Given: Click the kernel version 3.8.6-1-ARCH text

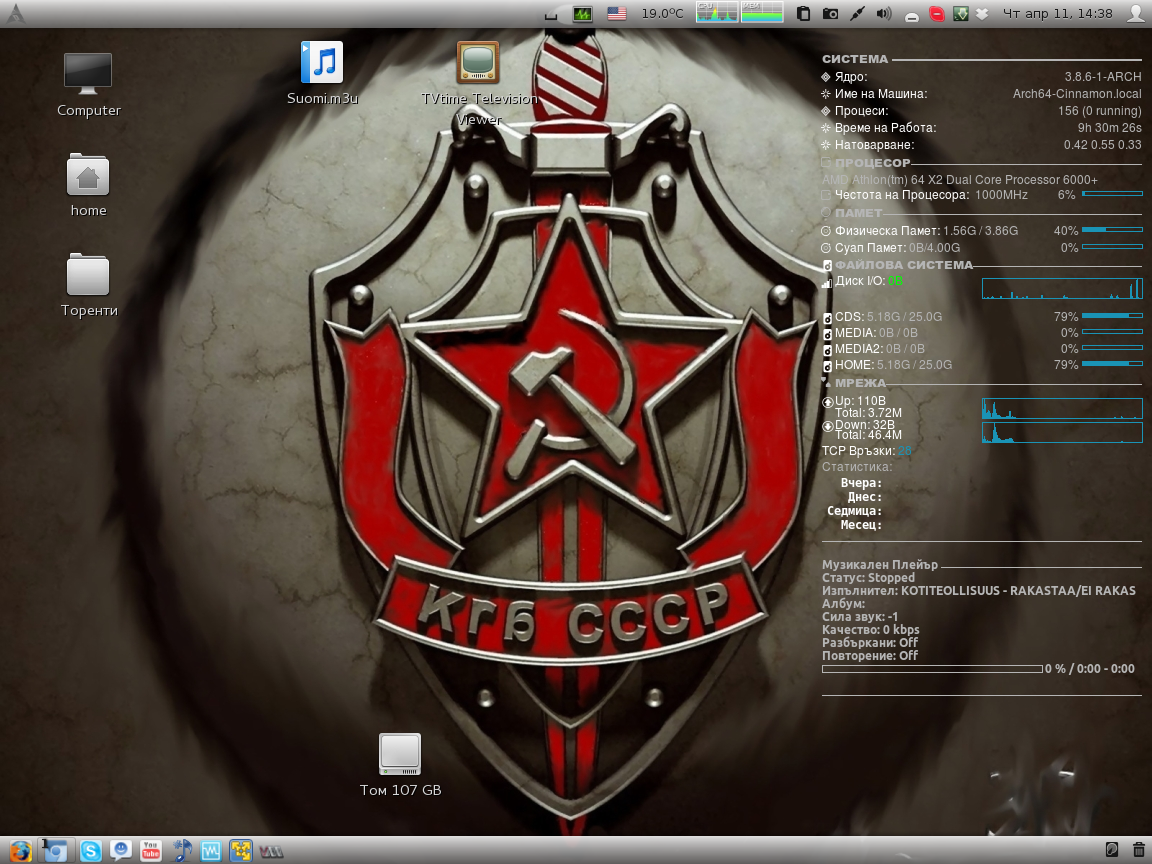Looking at the screenshot, I should point(1103,76).
